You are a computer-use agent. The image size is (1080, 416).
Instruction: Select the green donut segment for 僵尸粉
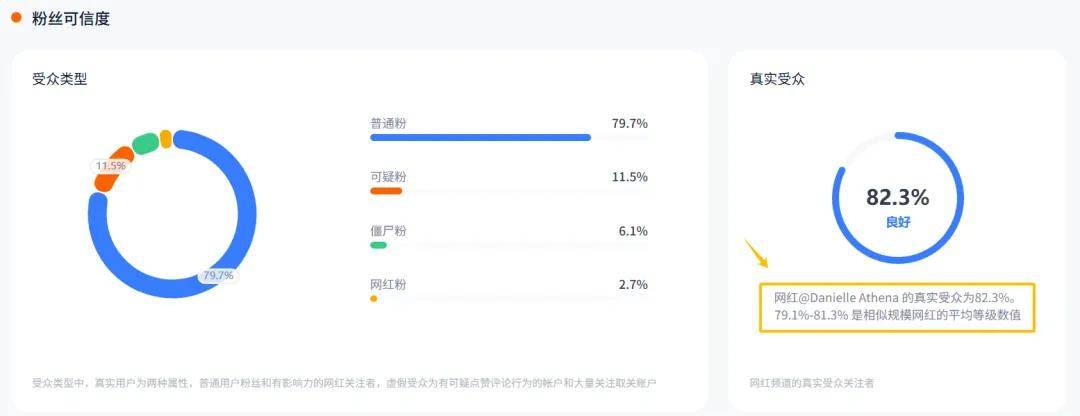pyautogui.click(x=145, y=143)
